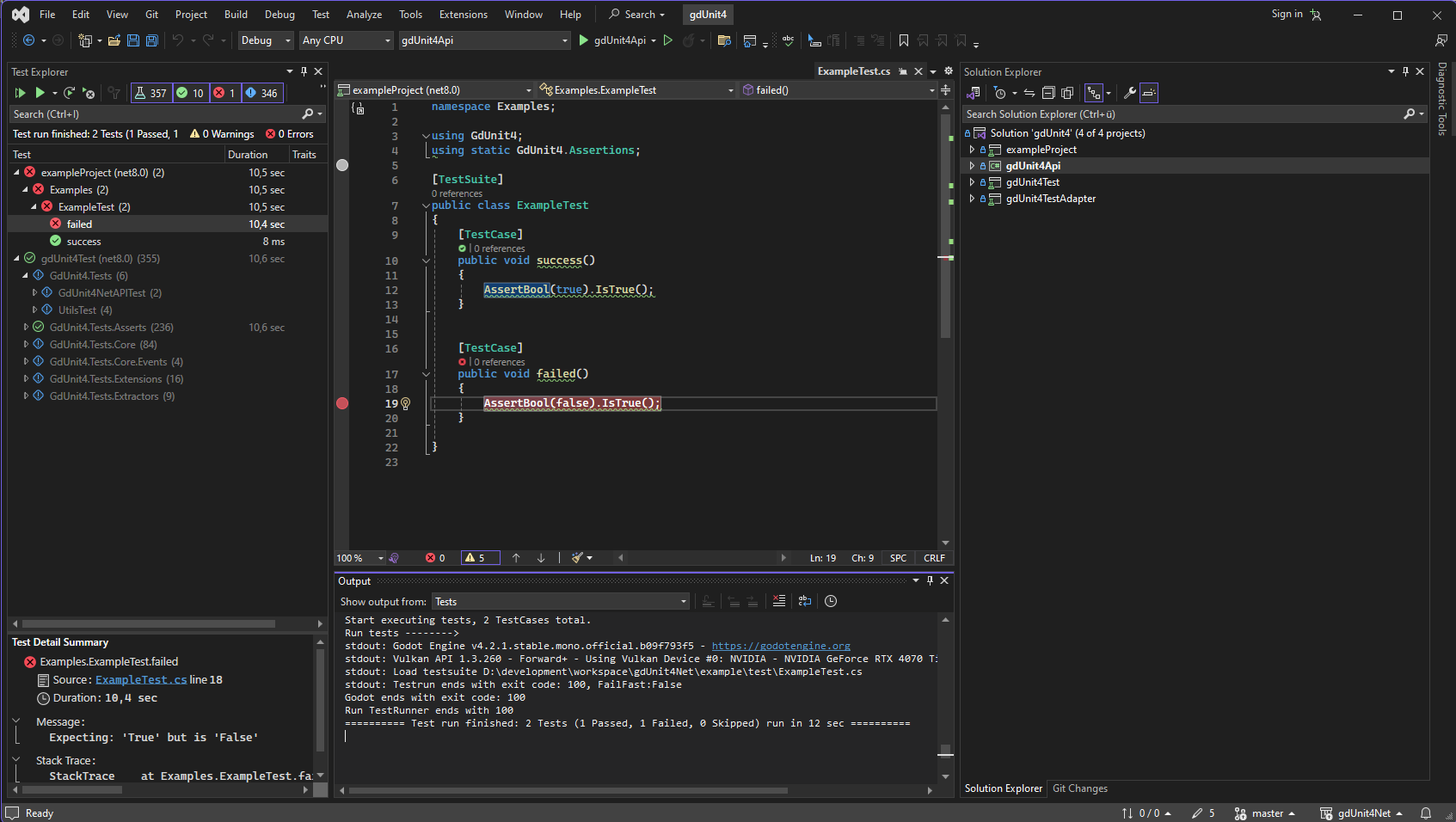Remove the breakpoint marker on line 19
The image size is (1456, 822).
[342, 403]
